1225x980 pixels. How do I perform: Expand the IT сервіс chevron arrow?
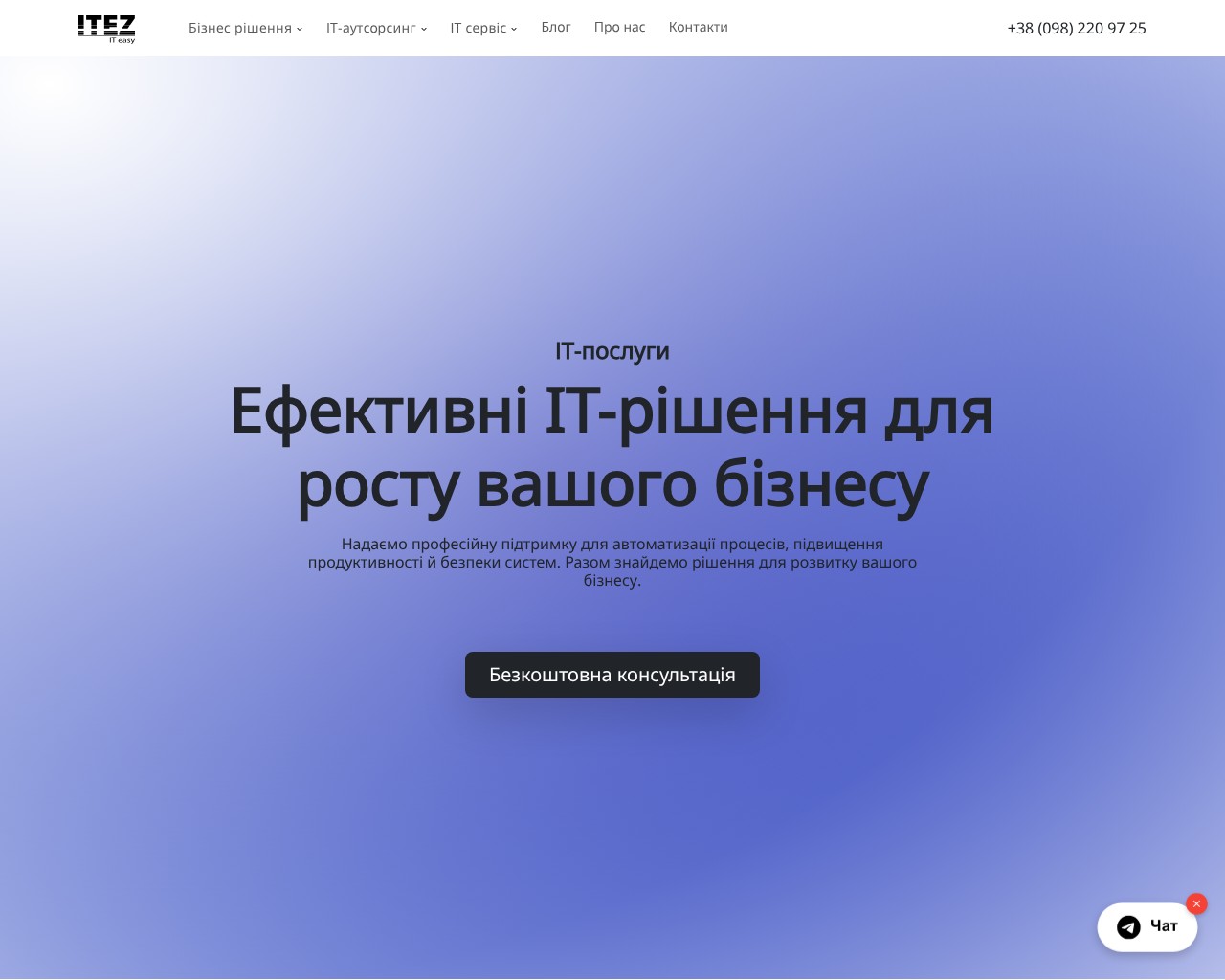[x=514, y=29]
